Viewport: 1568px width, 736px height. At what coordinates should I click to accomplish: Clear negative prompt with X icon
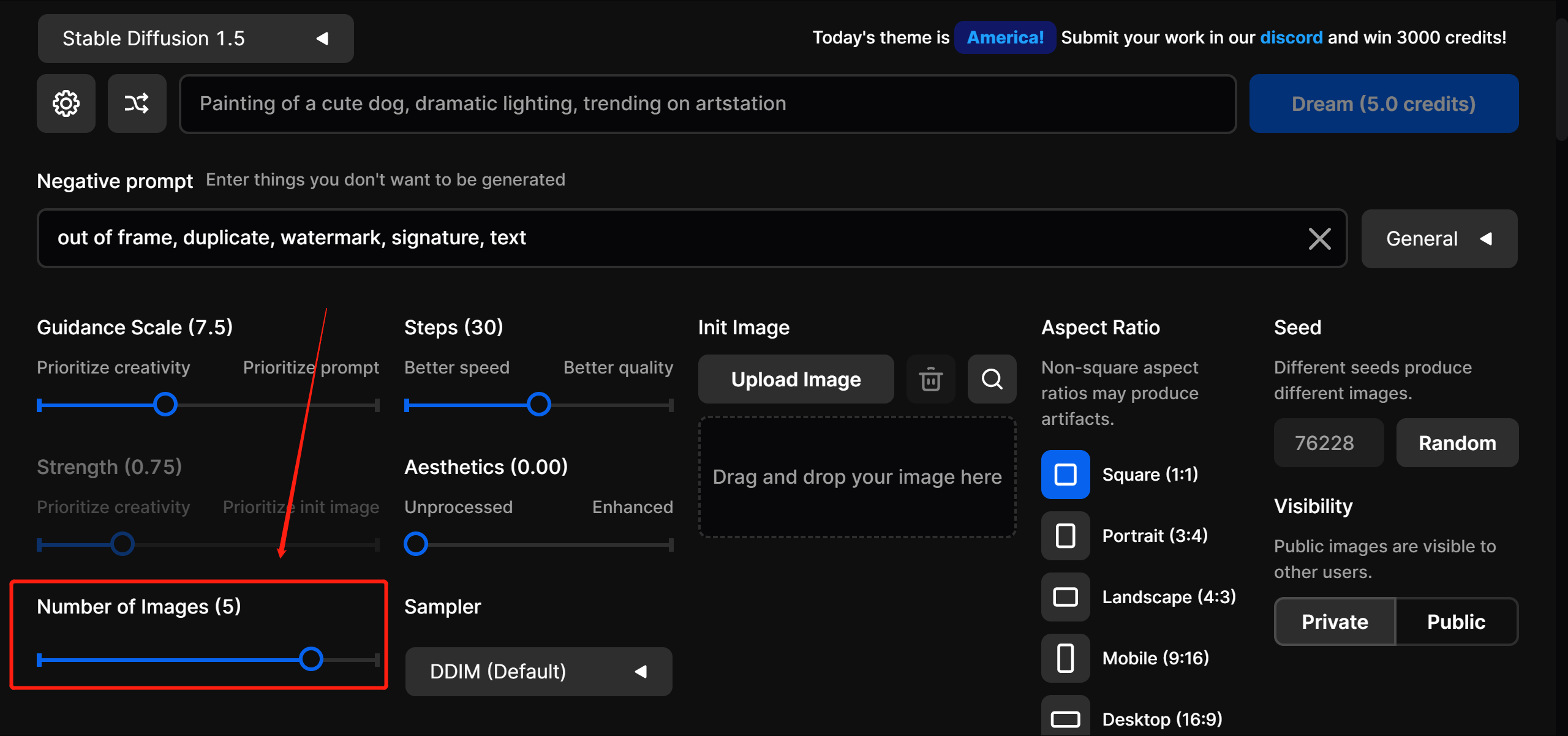[1319, 238]
